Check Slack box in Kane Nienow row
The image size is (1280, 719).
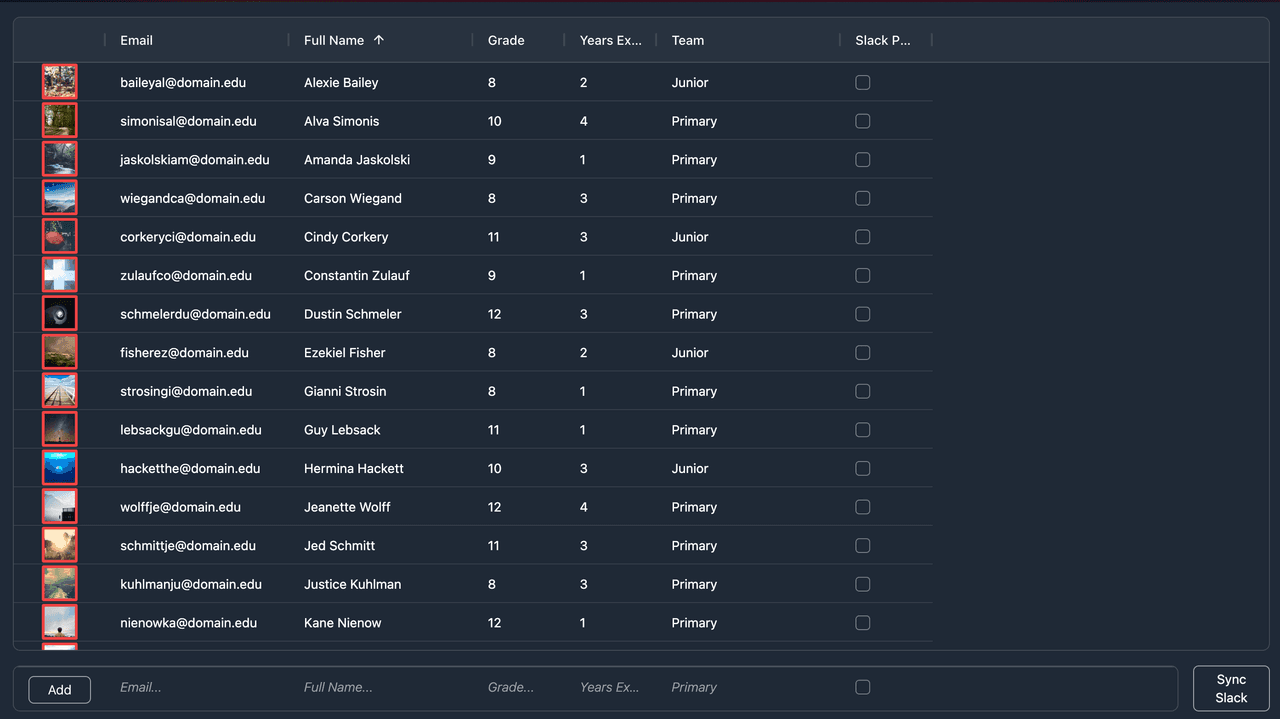pos(863,623)
